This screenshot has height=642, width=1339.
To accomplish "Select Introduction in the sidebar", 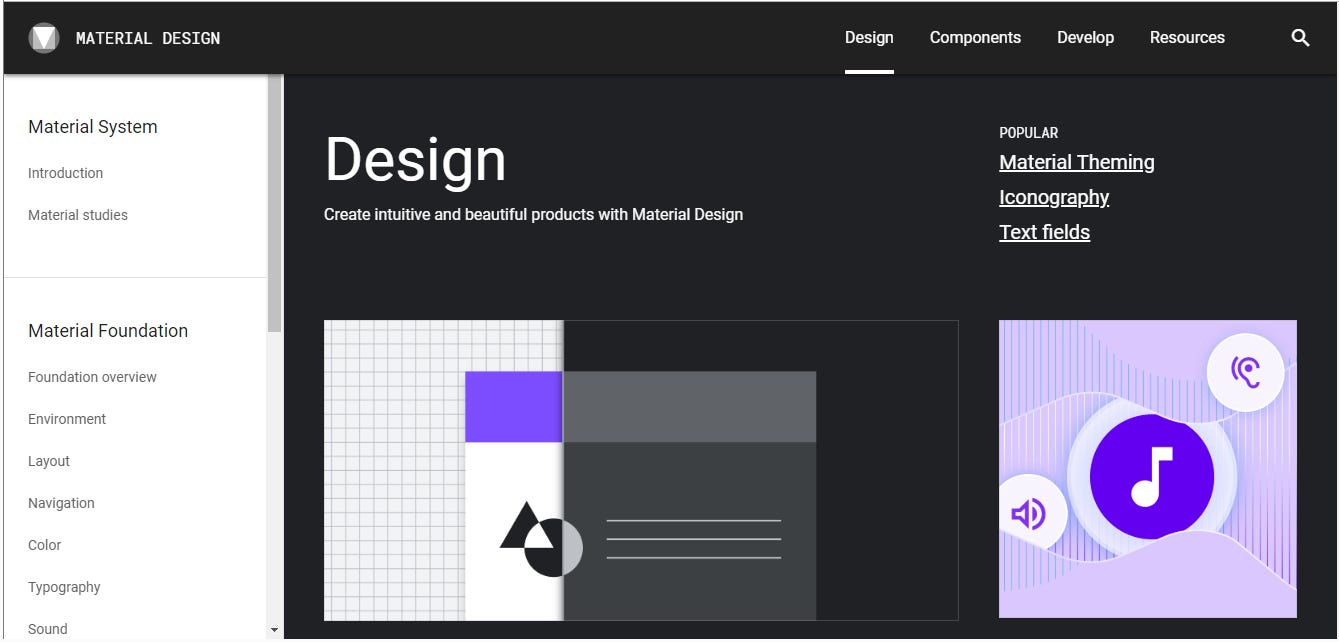I will (65, 173).
